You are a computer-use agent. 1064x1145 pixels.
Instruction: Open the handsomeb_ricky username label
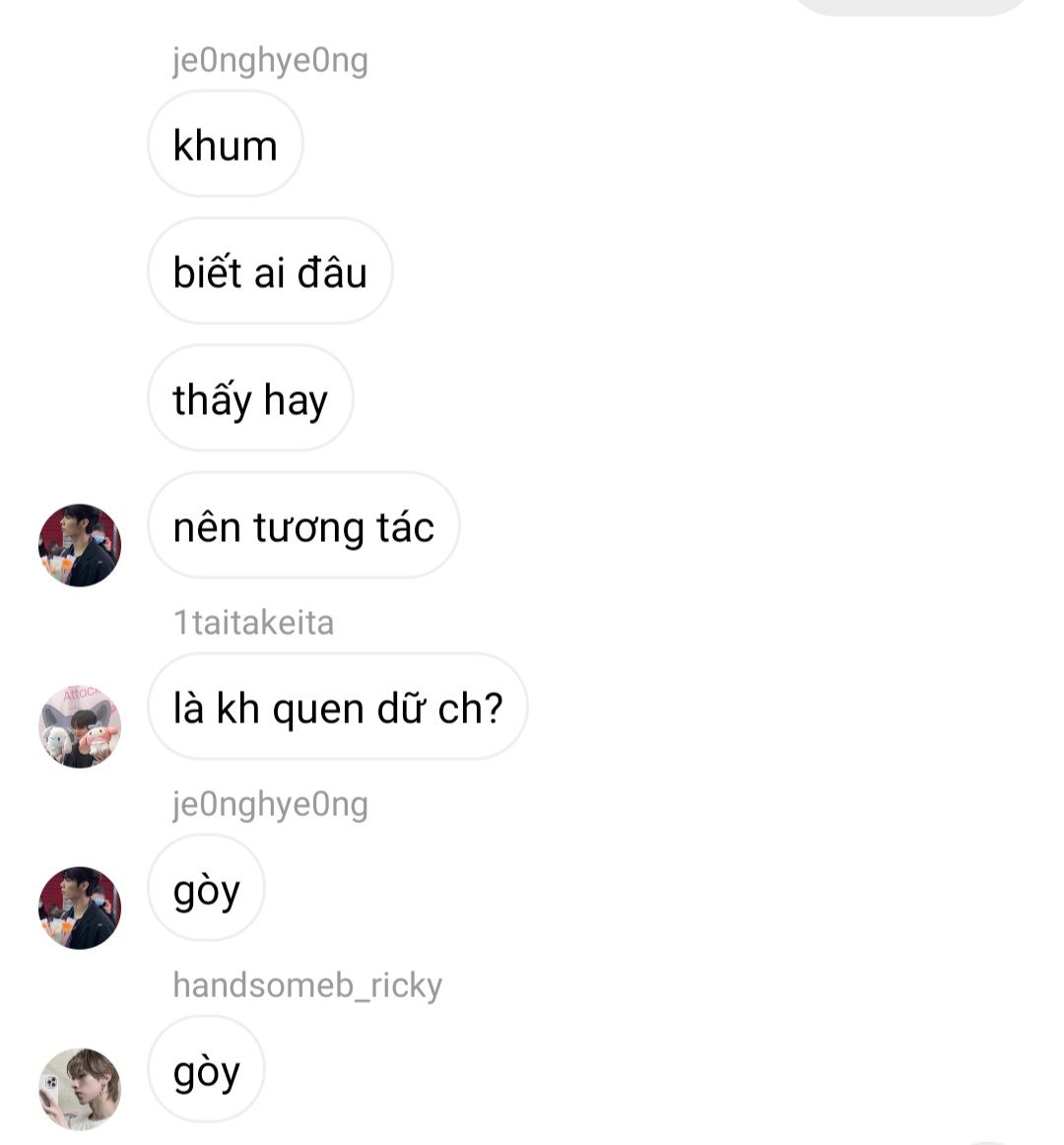(x=307, y=985)
